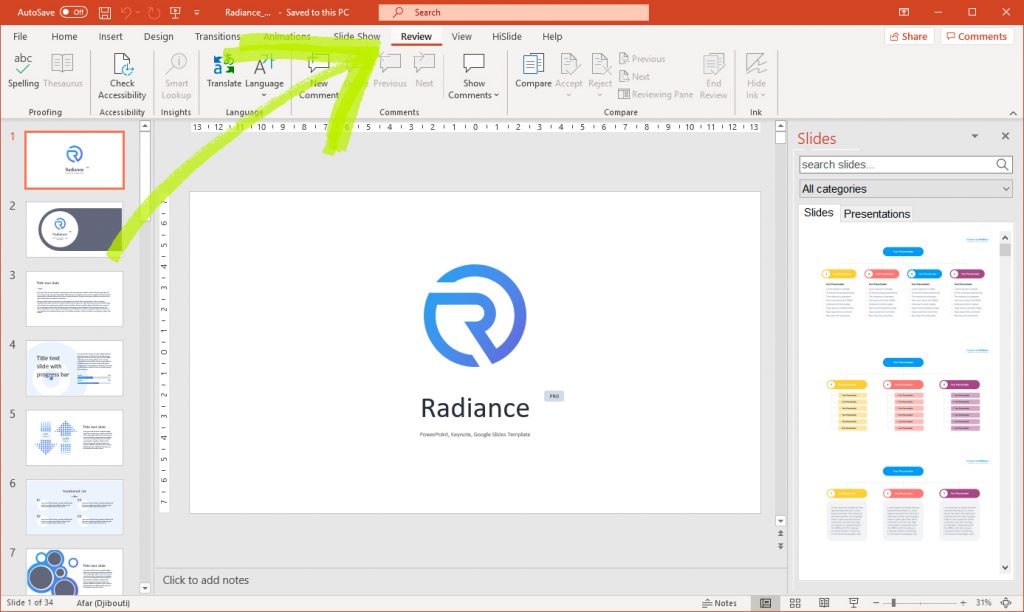Open the Language options
Screen dimensions: 1024x612
pyautogui.click(x=264, y=76)
